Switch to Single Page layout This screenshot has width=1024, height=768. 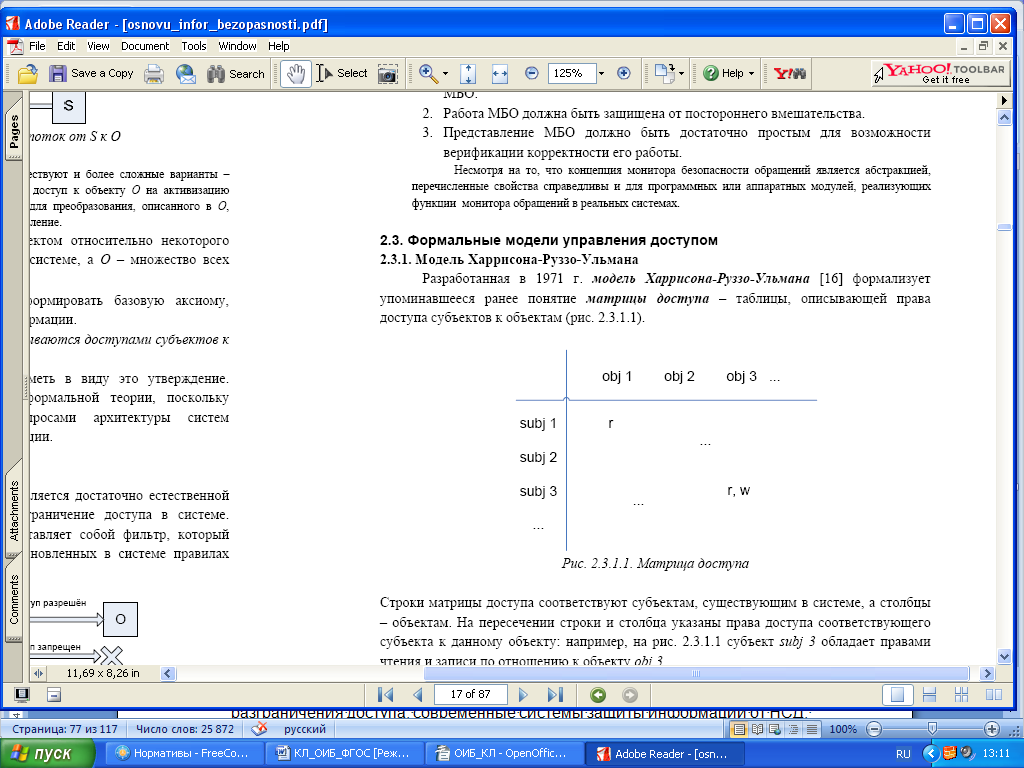pyautogui.click(x=897, y=695)
